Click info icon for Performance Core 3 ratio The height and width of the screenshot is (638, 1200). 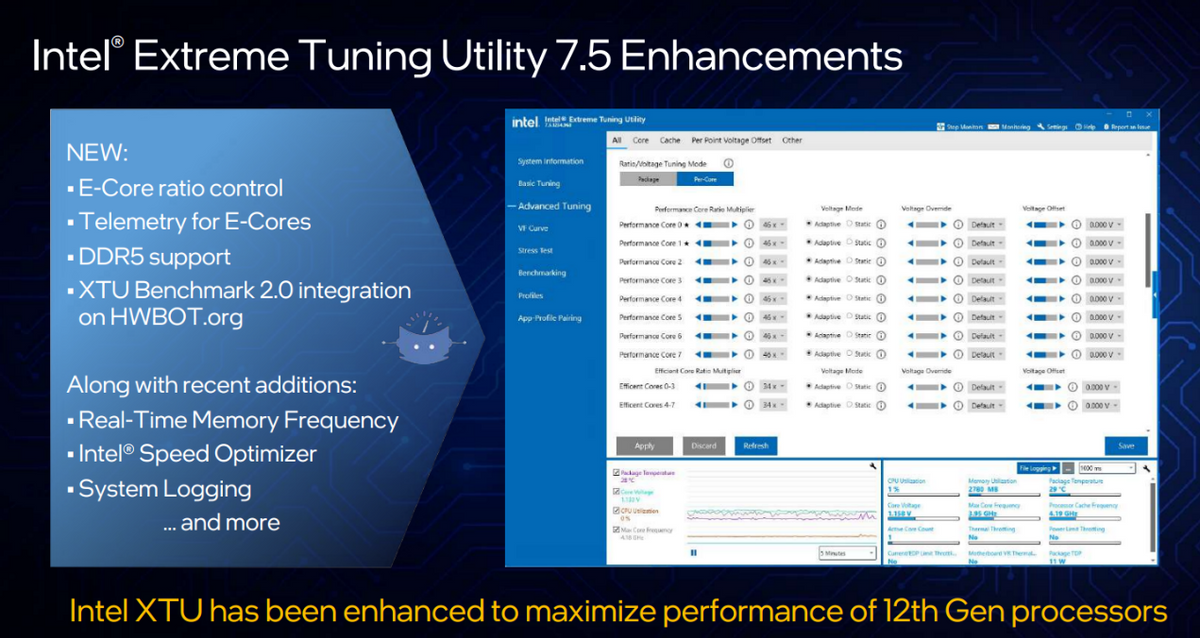pos(748,280)
